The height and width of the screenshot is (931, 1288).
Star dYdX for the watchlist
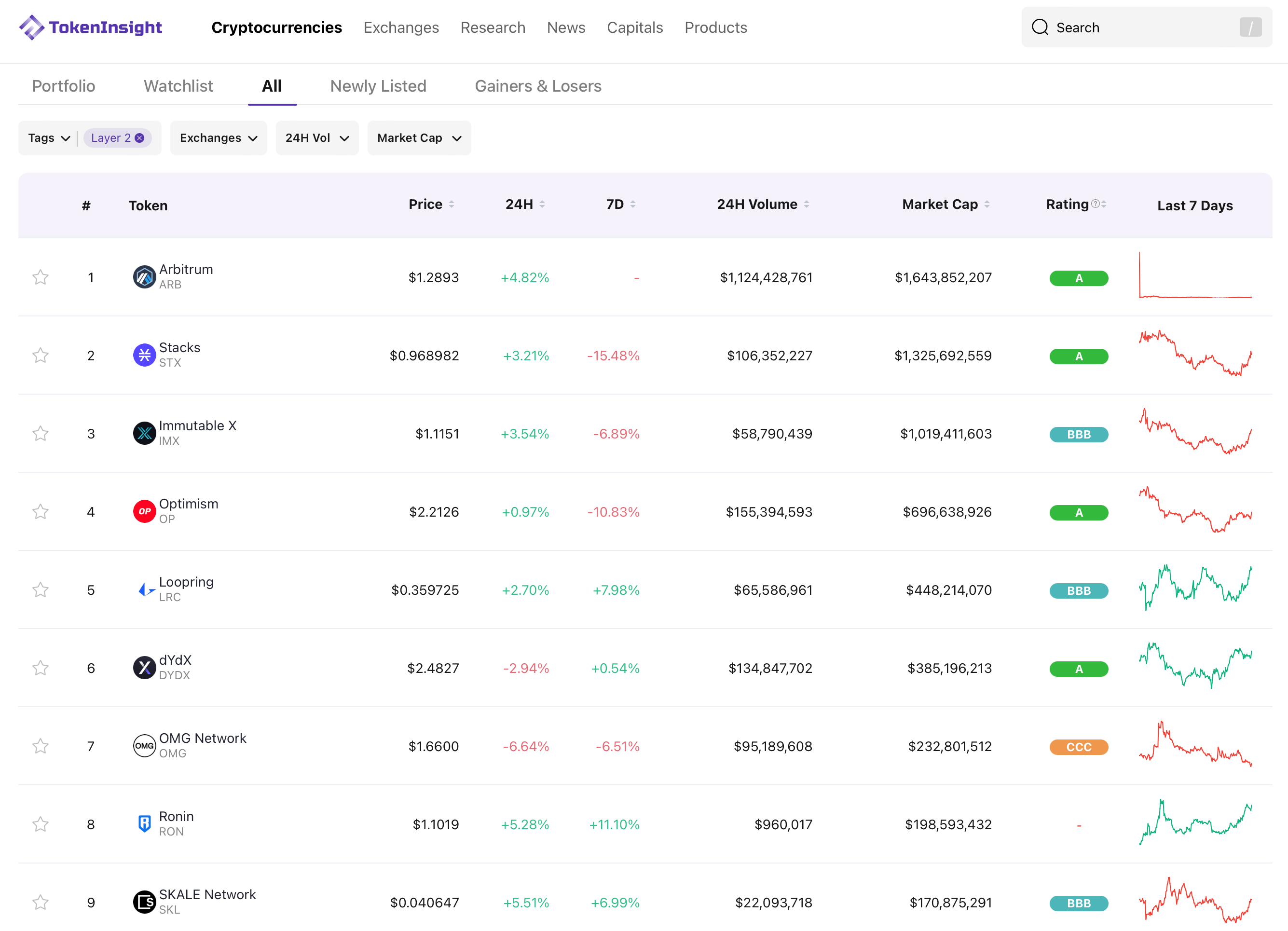(41, 668)
